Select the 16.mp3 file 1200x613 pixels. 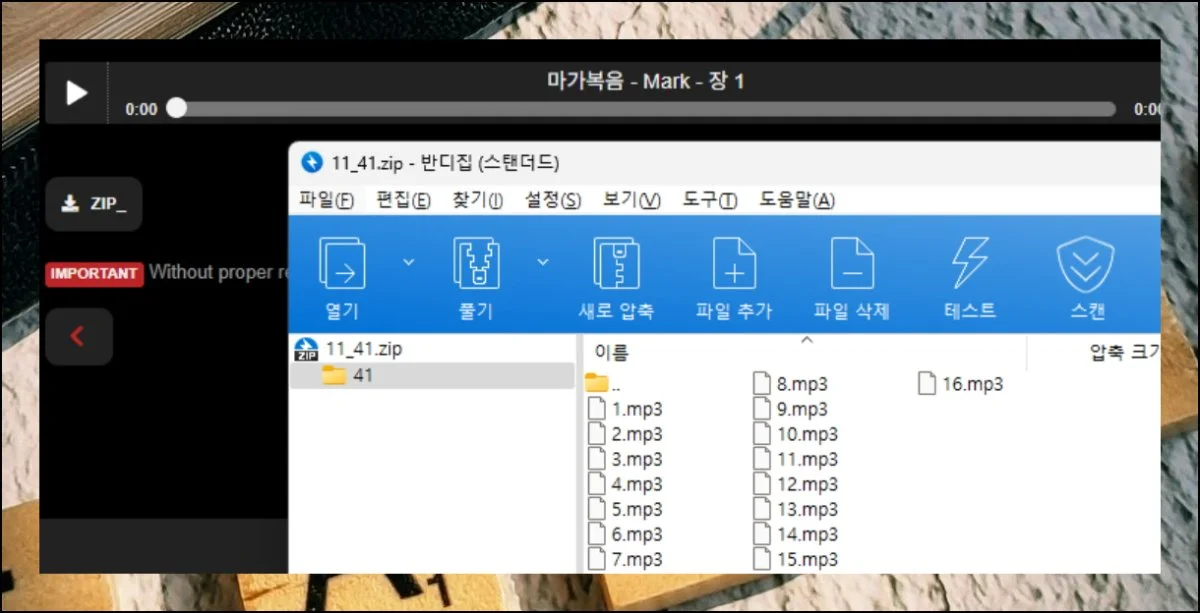pos(961,384)
